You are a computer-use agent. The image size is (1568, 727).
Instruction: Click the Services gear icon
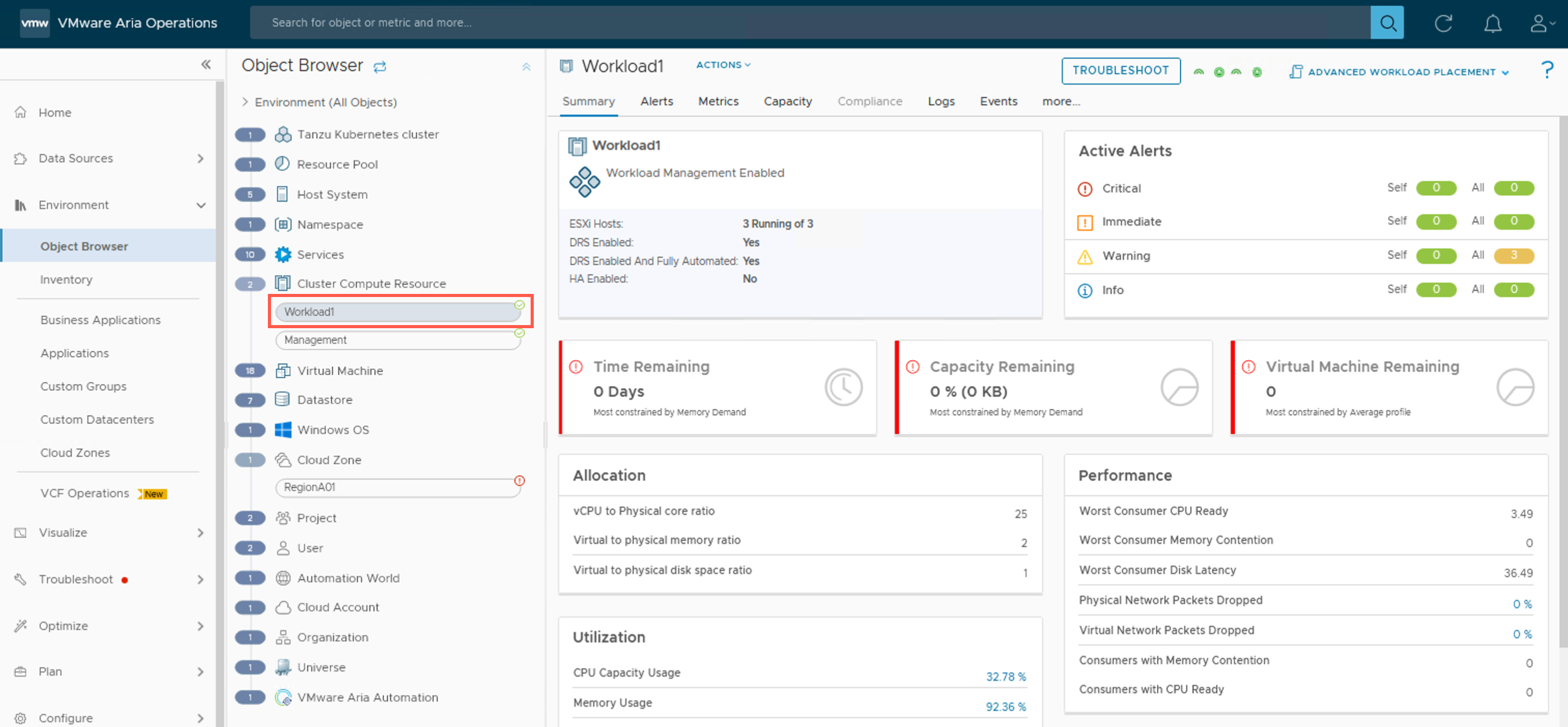(282, 254)
